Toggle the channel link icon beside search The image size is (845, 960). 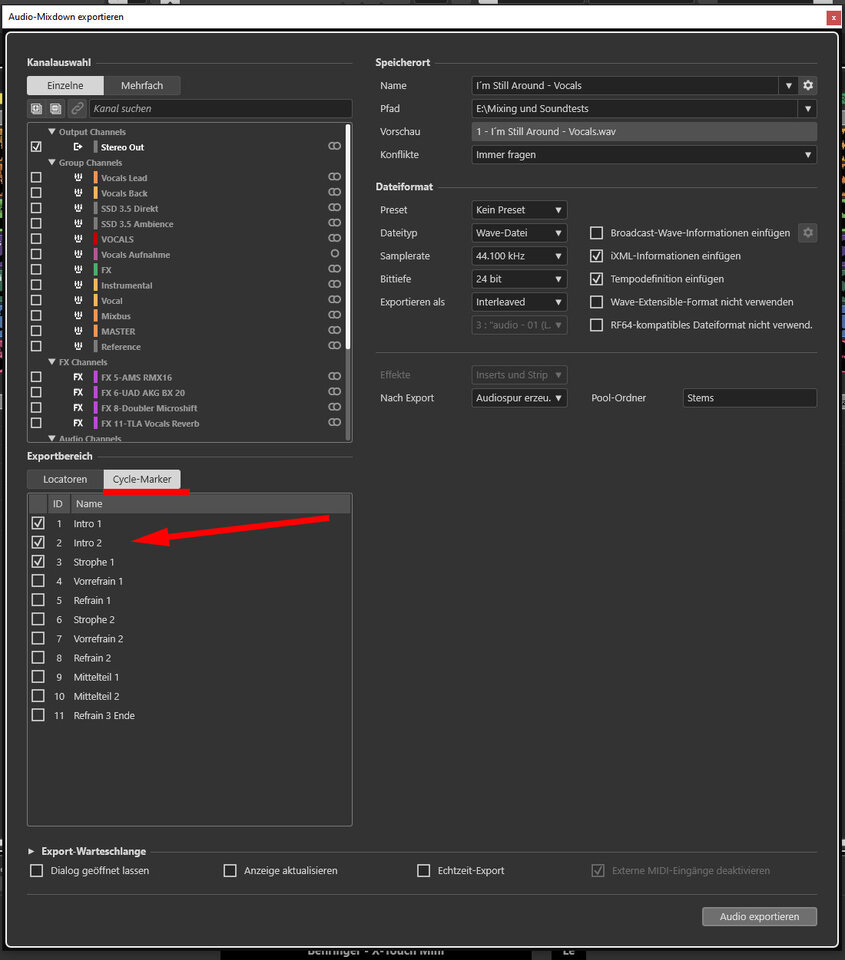(x=77, y=108)
